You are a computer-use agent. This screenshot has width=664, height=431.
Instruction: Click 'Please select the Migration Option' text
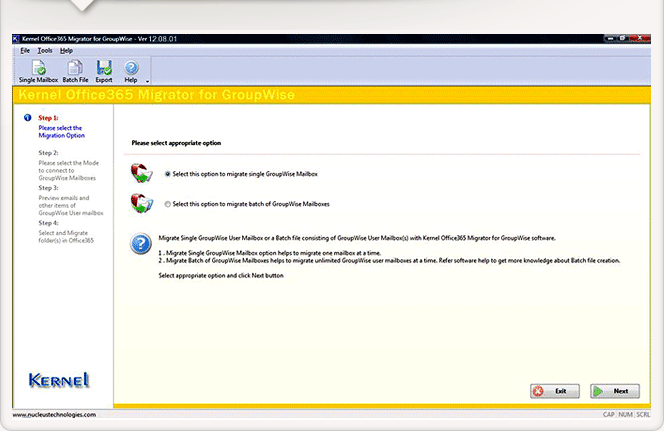point(61,132)
